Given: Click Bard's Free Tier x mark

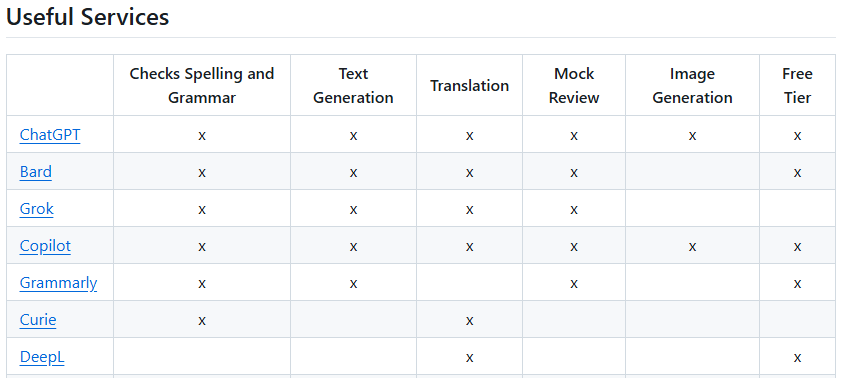Looking at the screenshot, I should click(x=797, y=173).
